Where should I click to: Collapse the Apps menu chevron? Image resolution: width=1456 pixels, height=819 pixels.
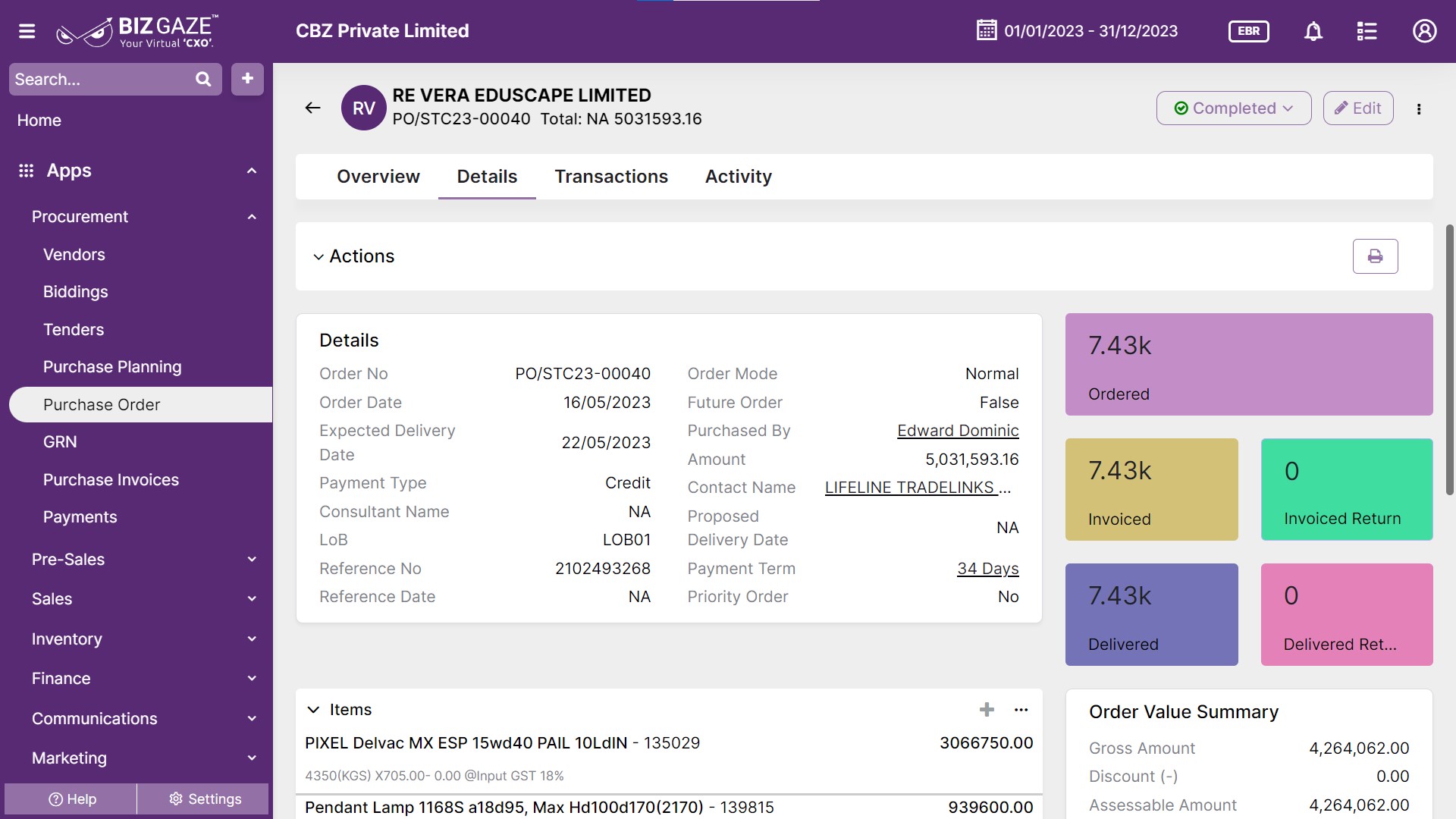click(x=252, y=171)
